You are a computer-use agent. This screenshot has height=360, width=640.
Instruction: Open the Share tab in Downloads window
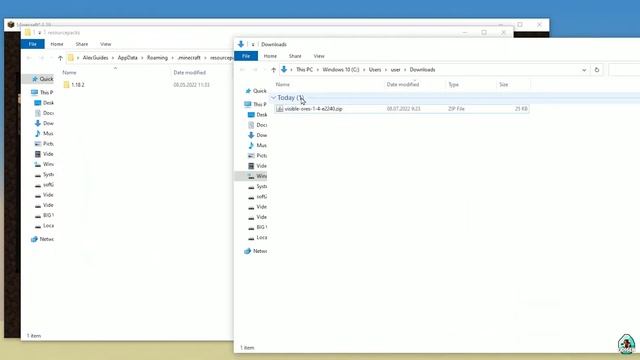(x=295, y=56)
